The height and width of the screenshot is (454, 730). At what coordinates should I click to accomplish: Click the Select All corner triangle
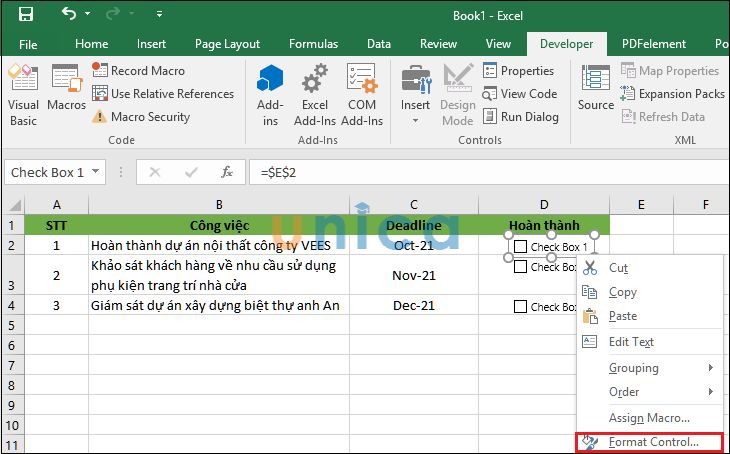coord(14,204)
